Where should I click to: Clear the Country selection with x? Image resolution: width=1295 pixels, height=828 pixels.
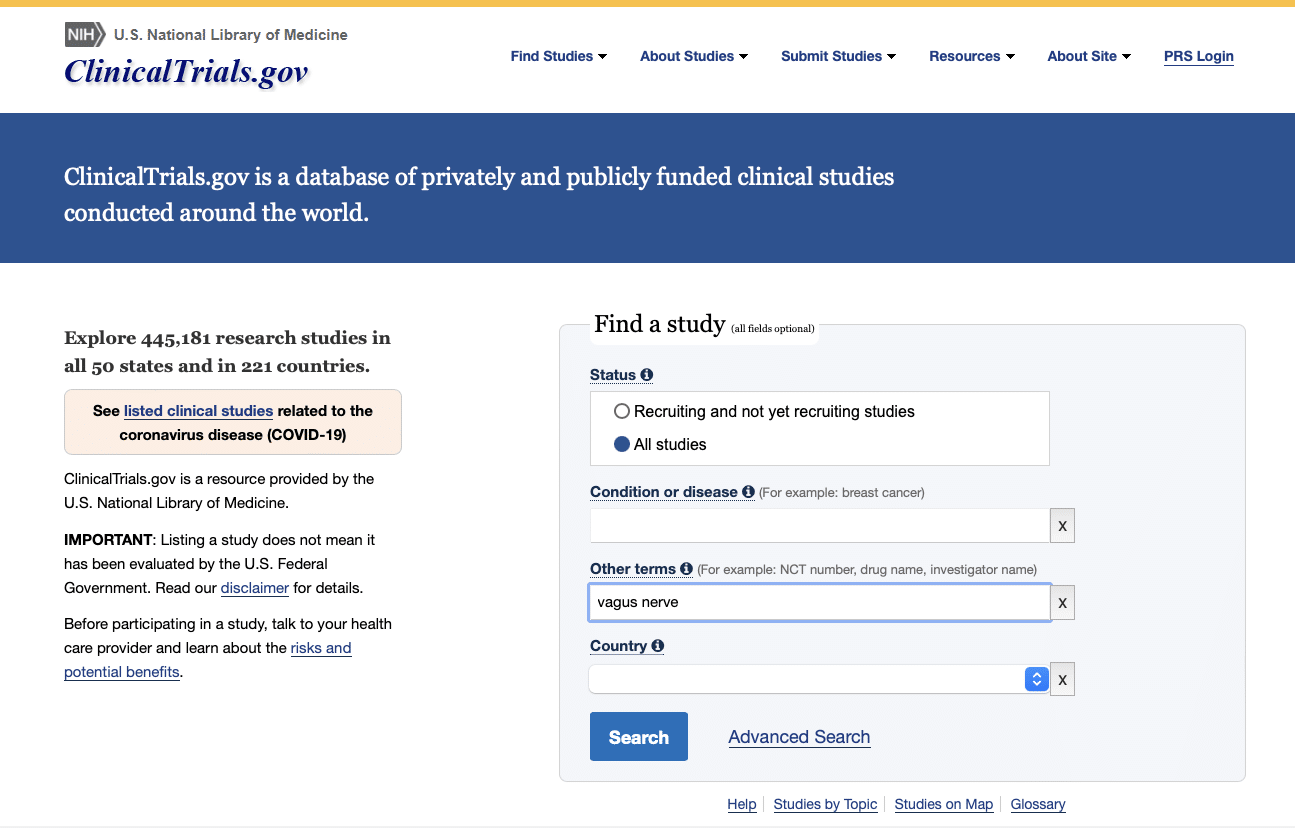point(1062,679)
